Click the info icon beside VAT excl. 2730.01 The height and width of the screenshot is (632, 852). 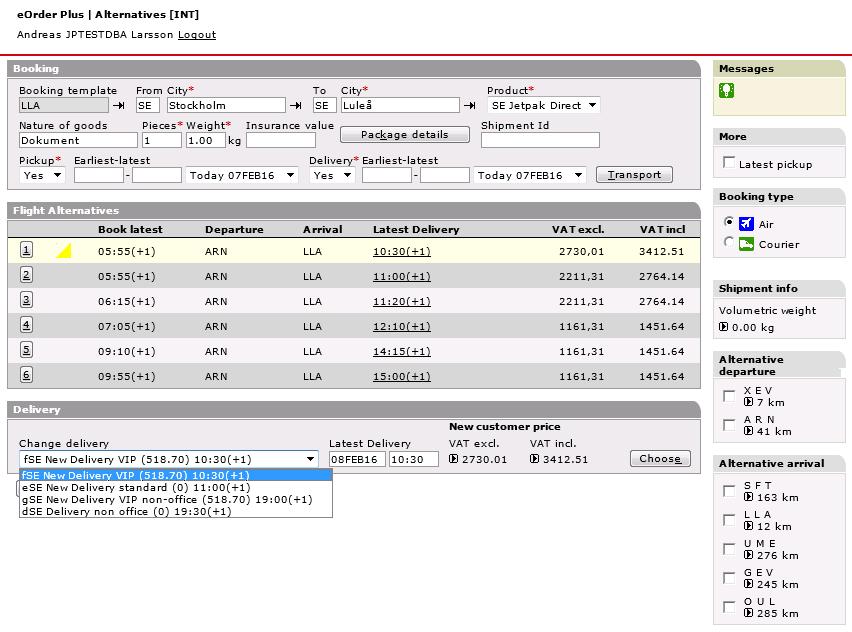point(454,459)
